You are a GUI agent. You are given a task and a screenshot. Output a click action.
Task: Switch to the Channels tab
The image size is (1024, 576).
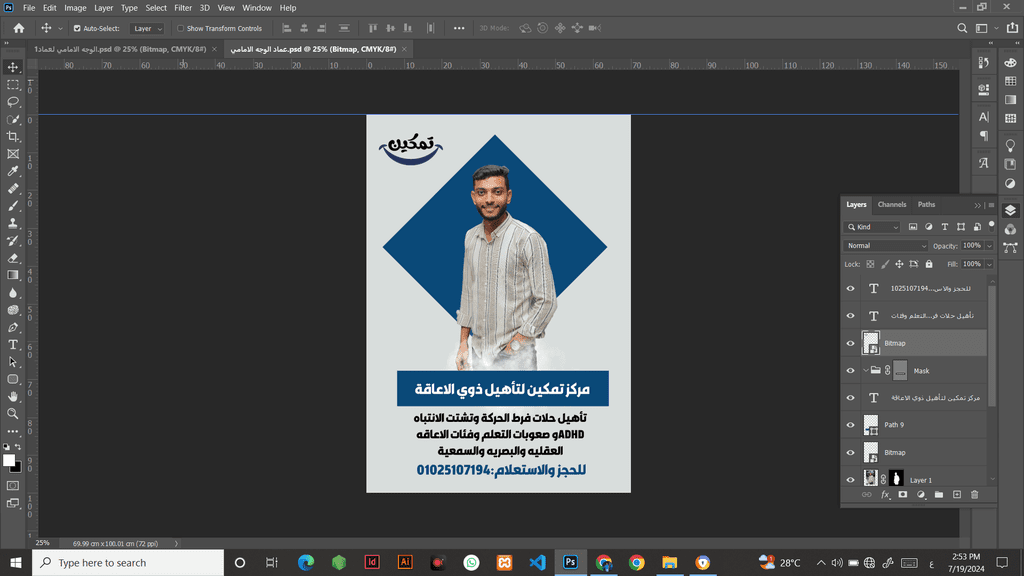pos(891,205)
